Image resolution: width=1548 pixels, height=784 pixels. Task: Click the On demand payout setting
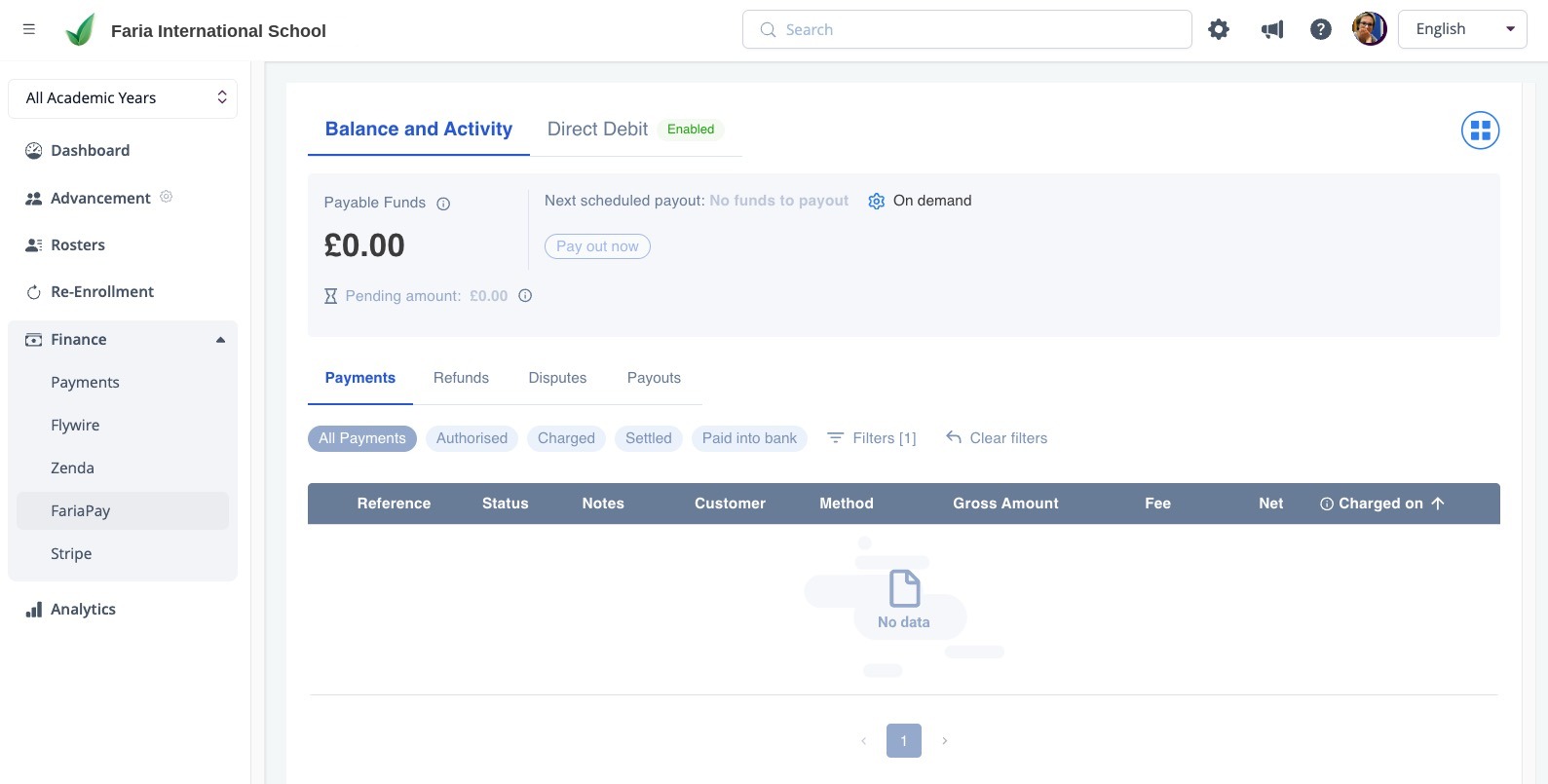[x=932, y=201]
